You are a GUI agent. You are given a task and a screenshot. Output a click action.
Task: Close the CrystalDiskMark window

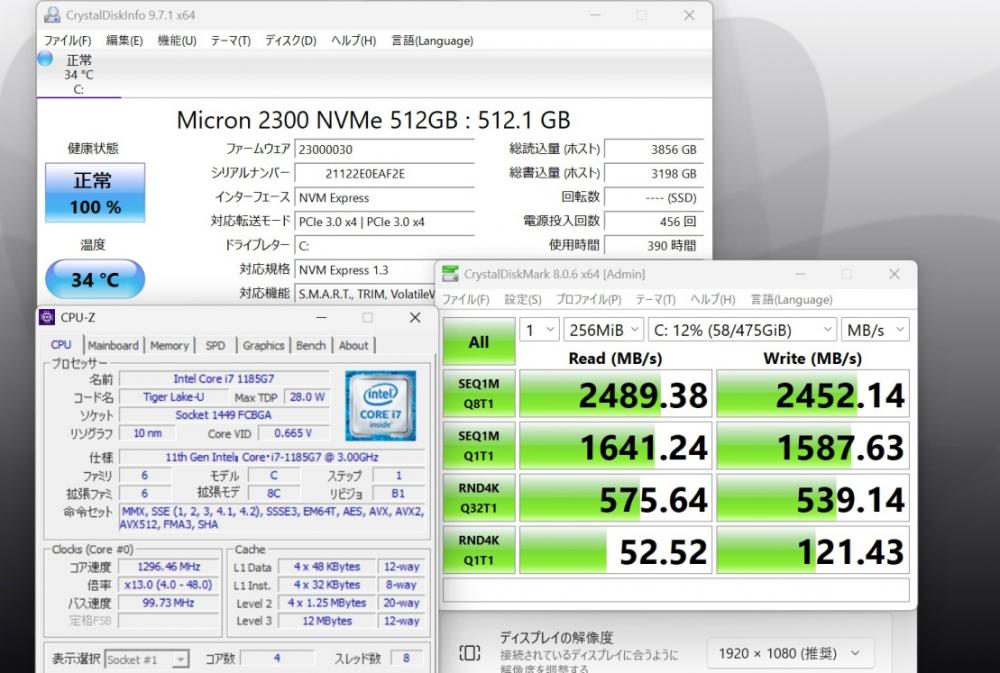(894, 274)
